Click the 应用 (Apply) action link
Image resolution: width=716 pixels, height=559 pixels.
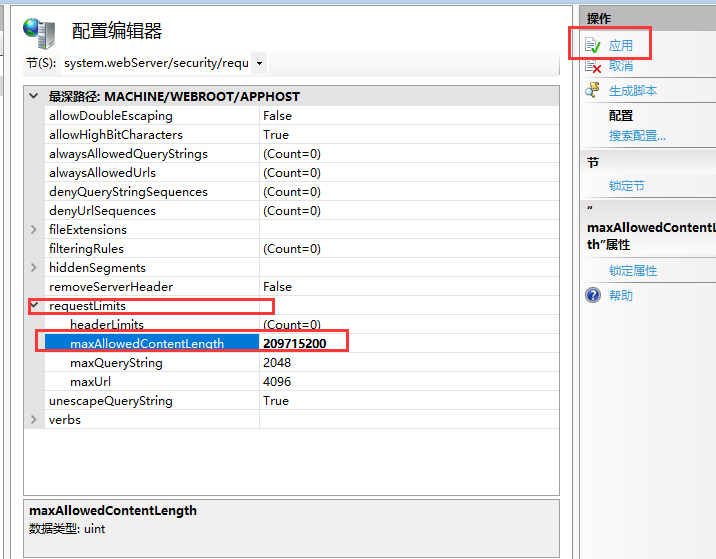[x=621, y=45]
